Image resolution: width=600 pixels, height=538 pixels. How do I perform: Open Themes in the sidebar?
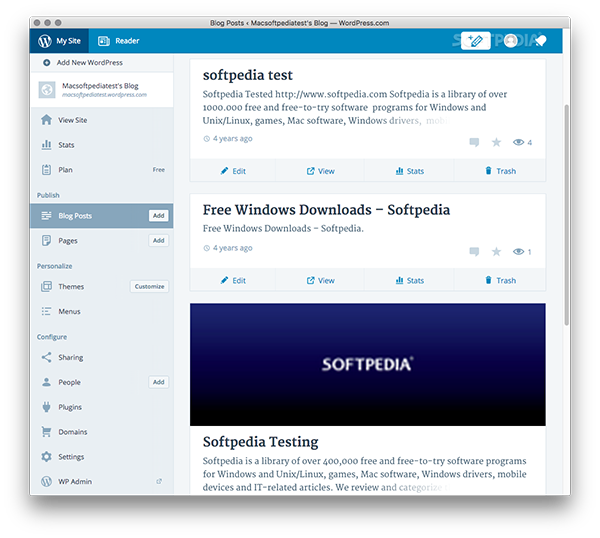(x=102, y=286)
